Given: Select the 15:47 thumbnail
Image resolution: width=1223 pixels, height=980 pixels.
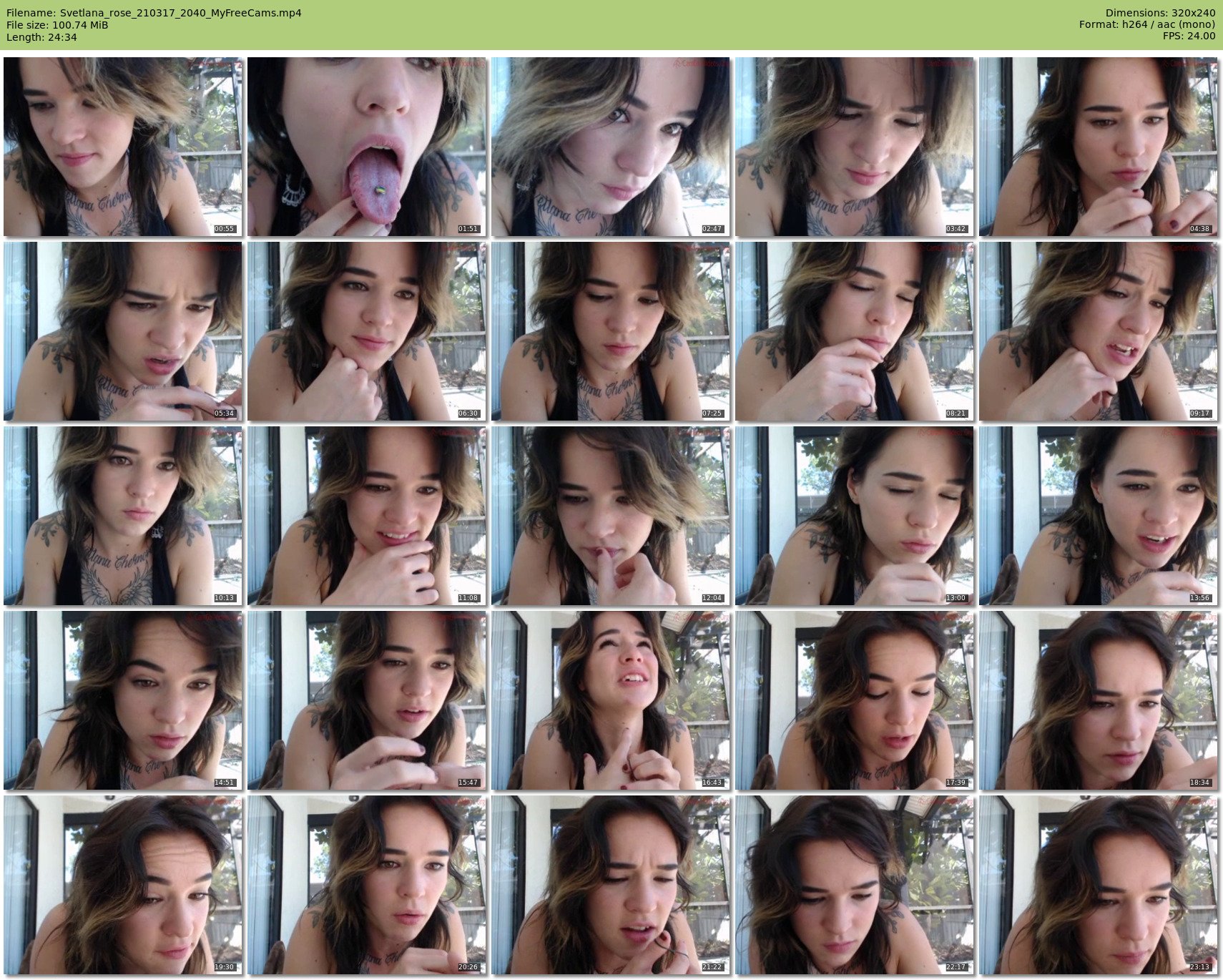Looking at the screenshot, I should pyautogui.click(x=367, y=700).
